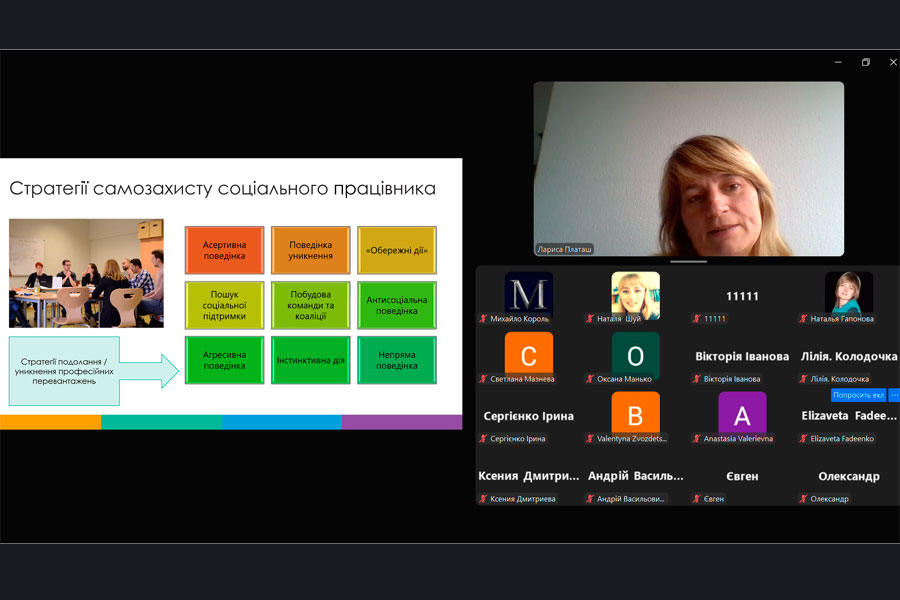The width and height of the screenshot is (900, 600).
Task: Click the large Олександр name
Action: [849, 476]
